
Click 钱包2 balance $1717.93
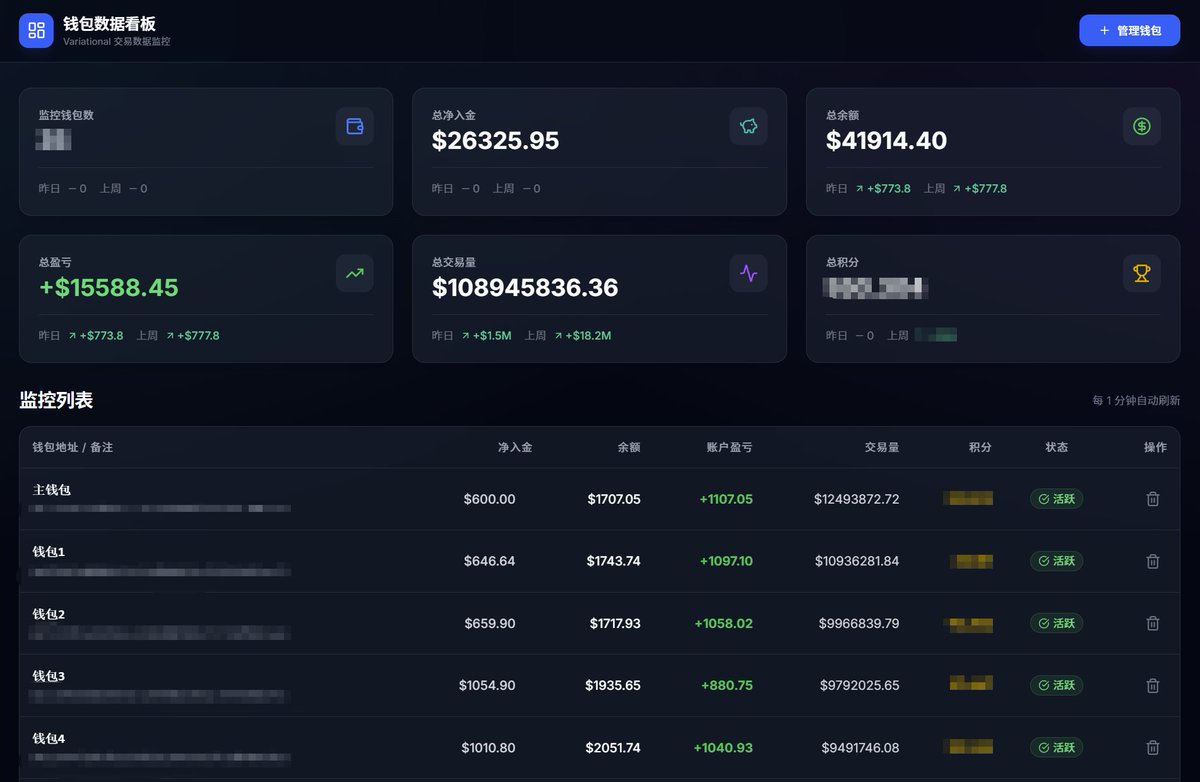click(x=615, y=623)
